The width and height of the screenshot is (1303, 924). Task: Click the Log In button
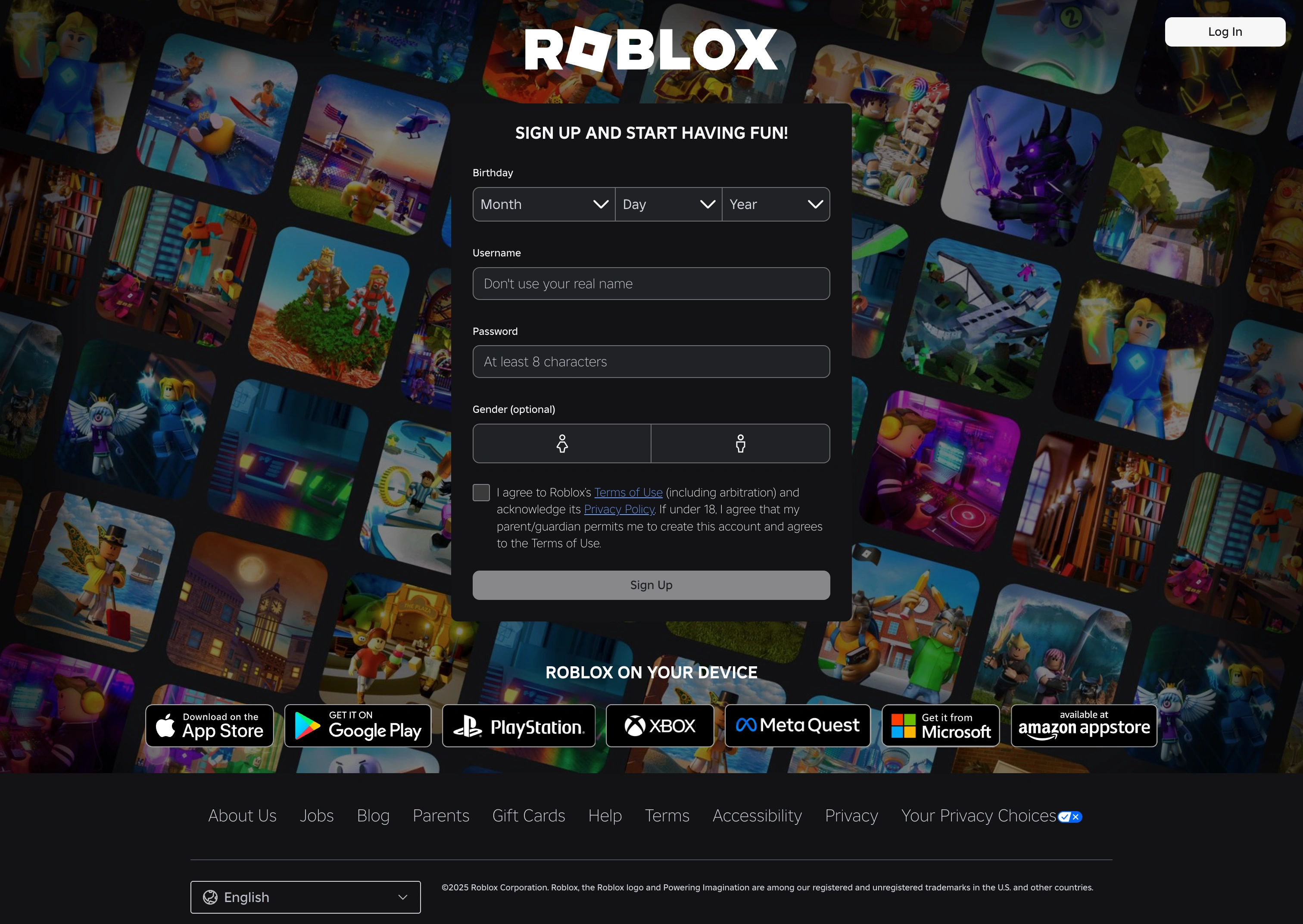[x=1225, y=31]
